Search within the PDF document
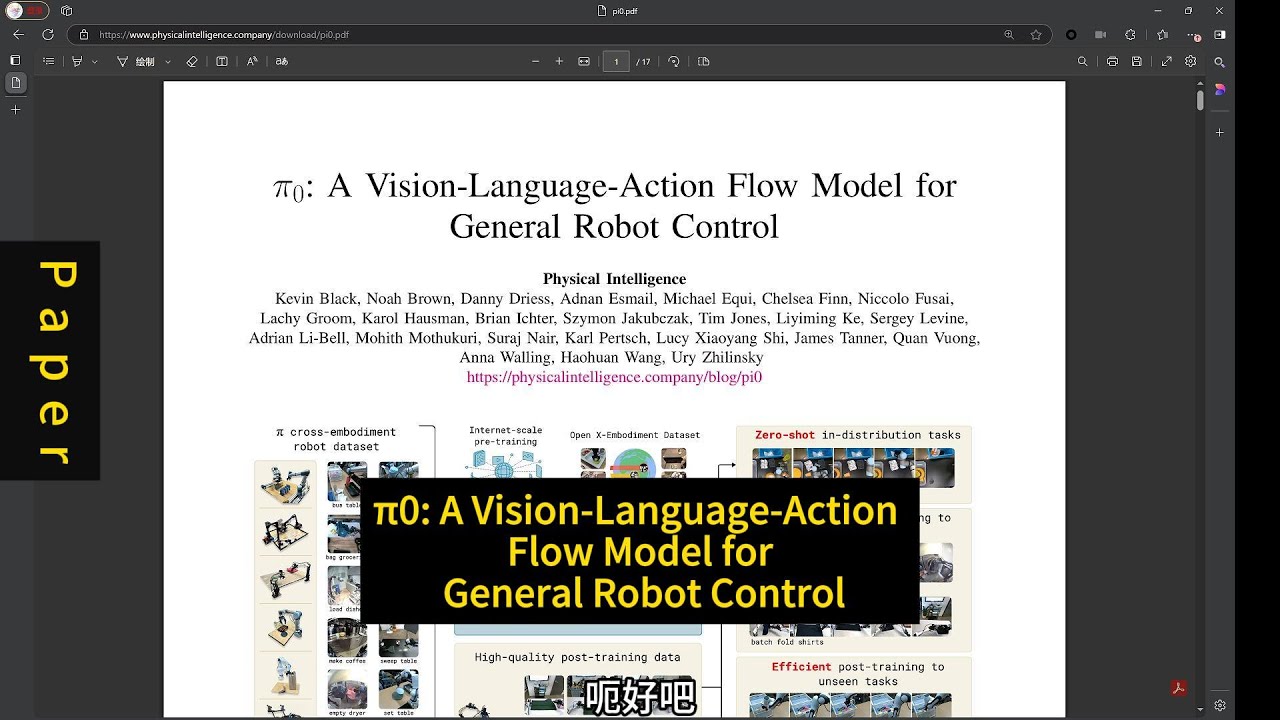This screenshot has height=720, width=1280. coord(1082,61)
